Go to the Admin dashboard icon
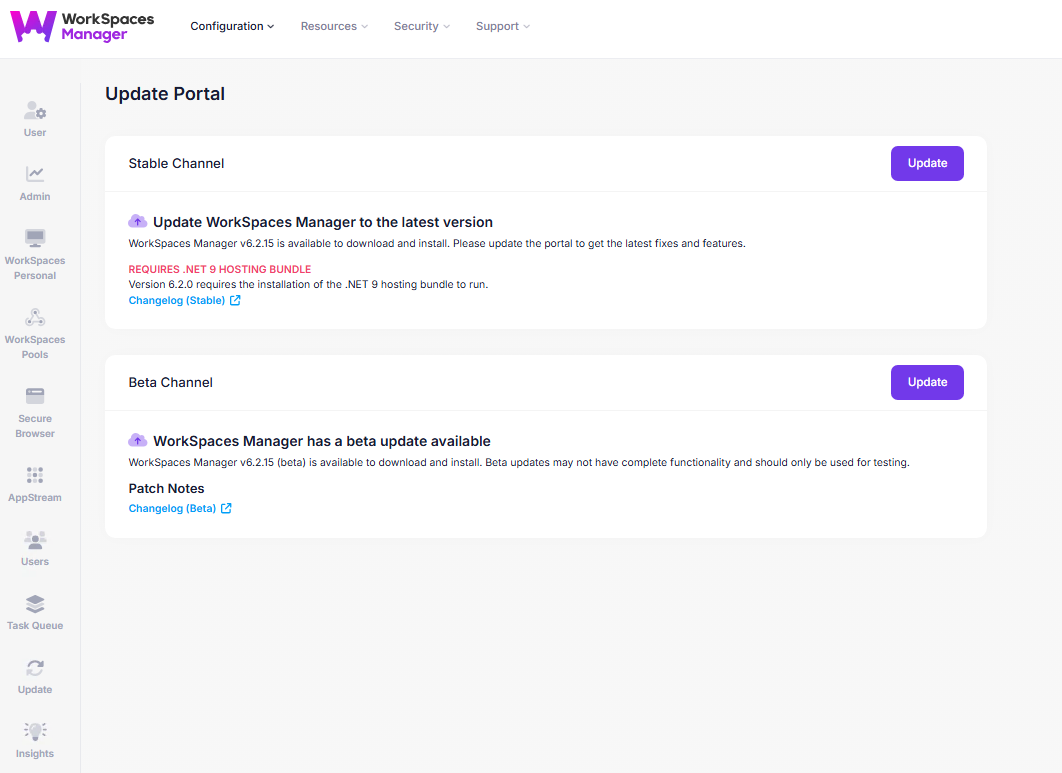Image resolution: width=1062 pixels, height=773 pixels. coord(35,176)
